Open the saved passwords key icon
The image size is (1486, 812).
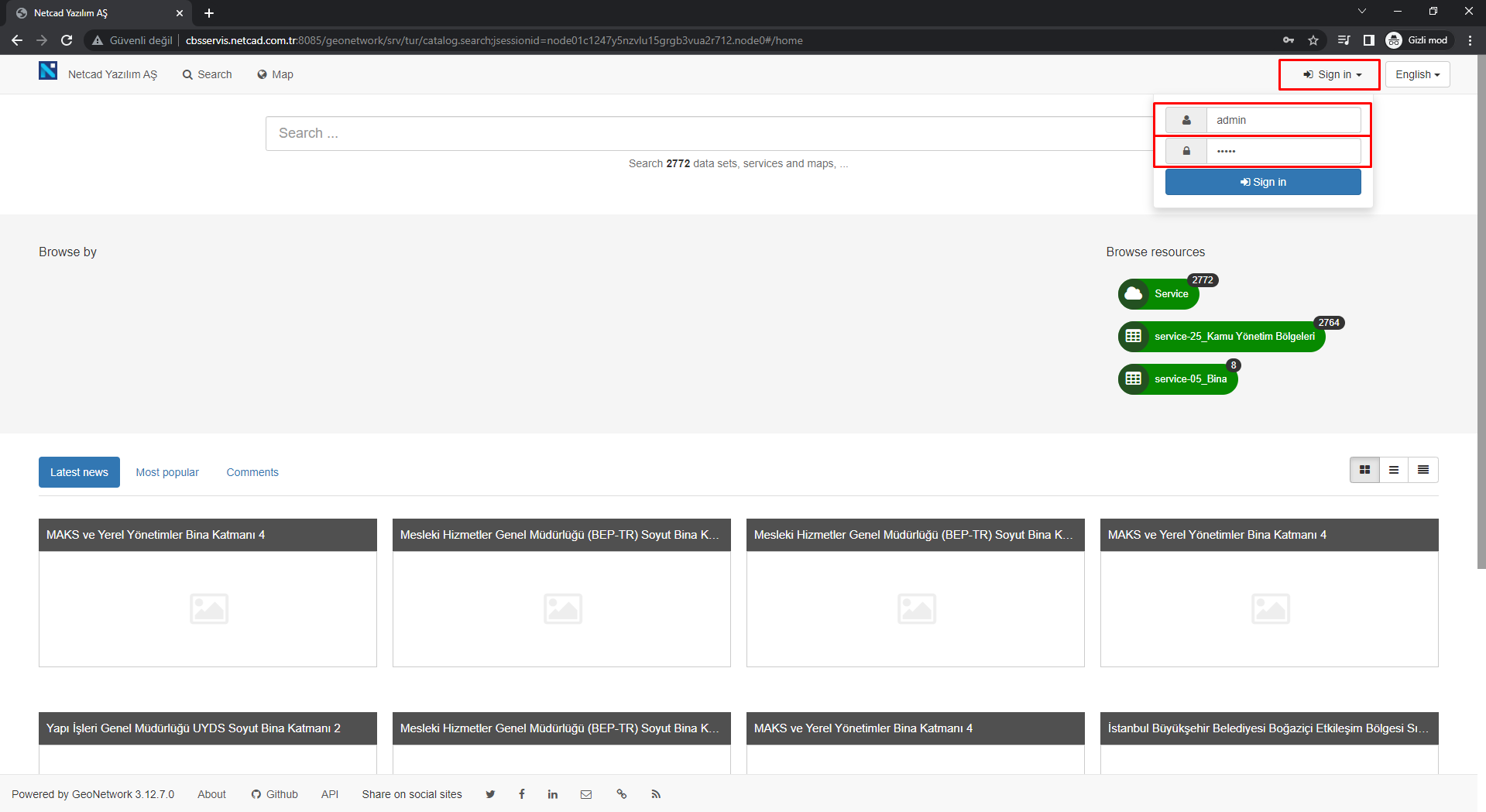(x=1289, y=40)
